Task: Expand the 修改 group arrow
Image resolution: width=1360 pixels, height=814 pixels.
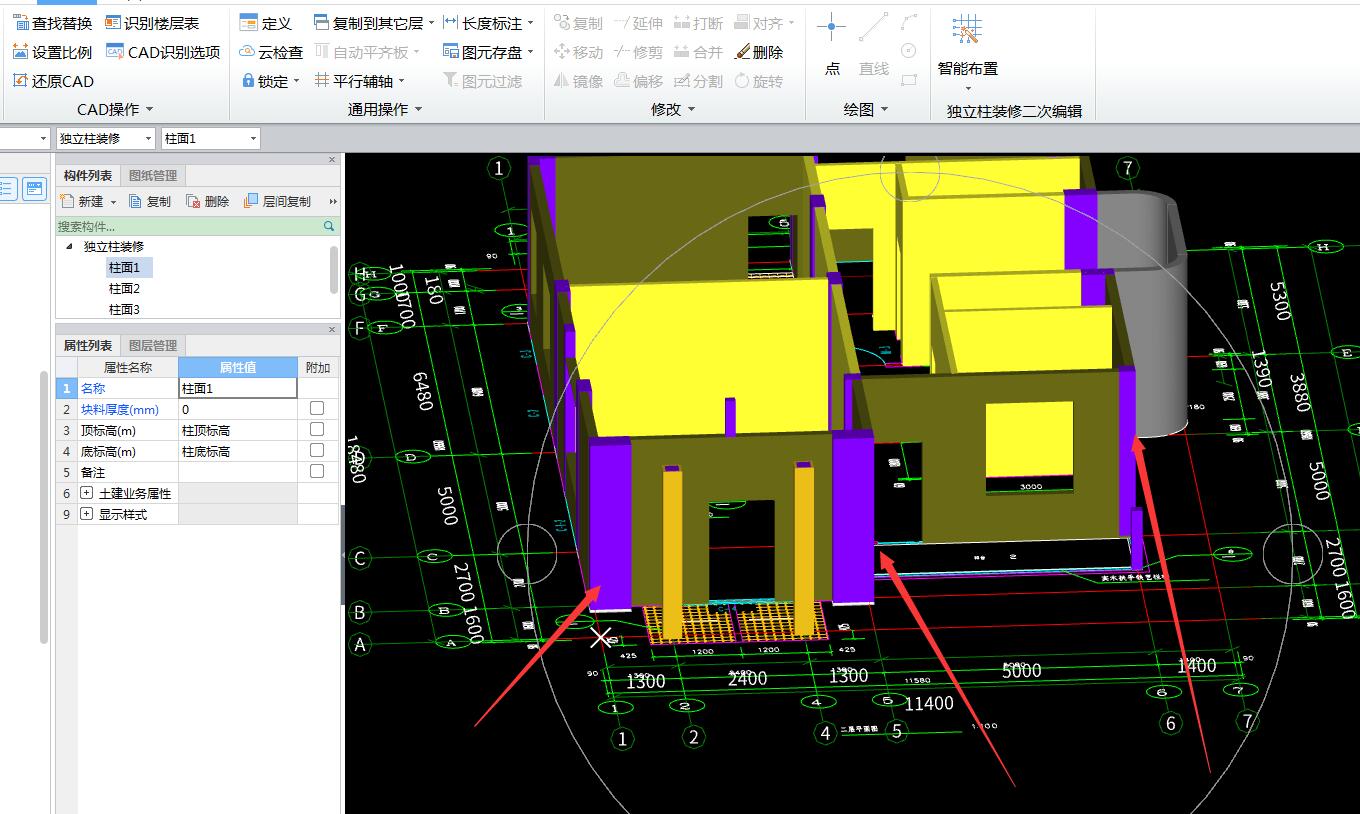Action: coord(691,109)
